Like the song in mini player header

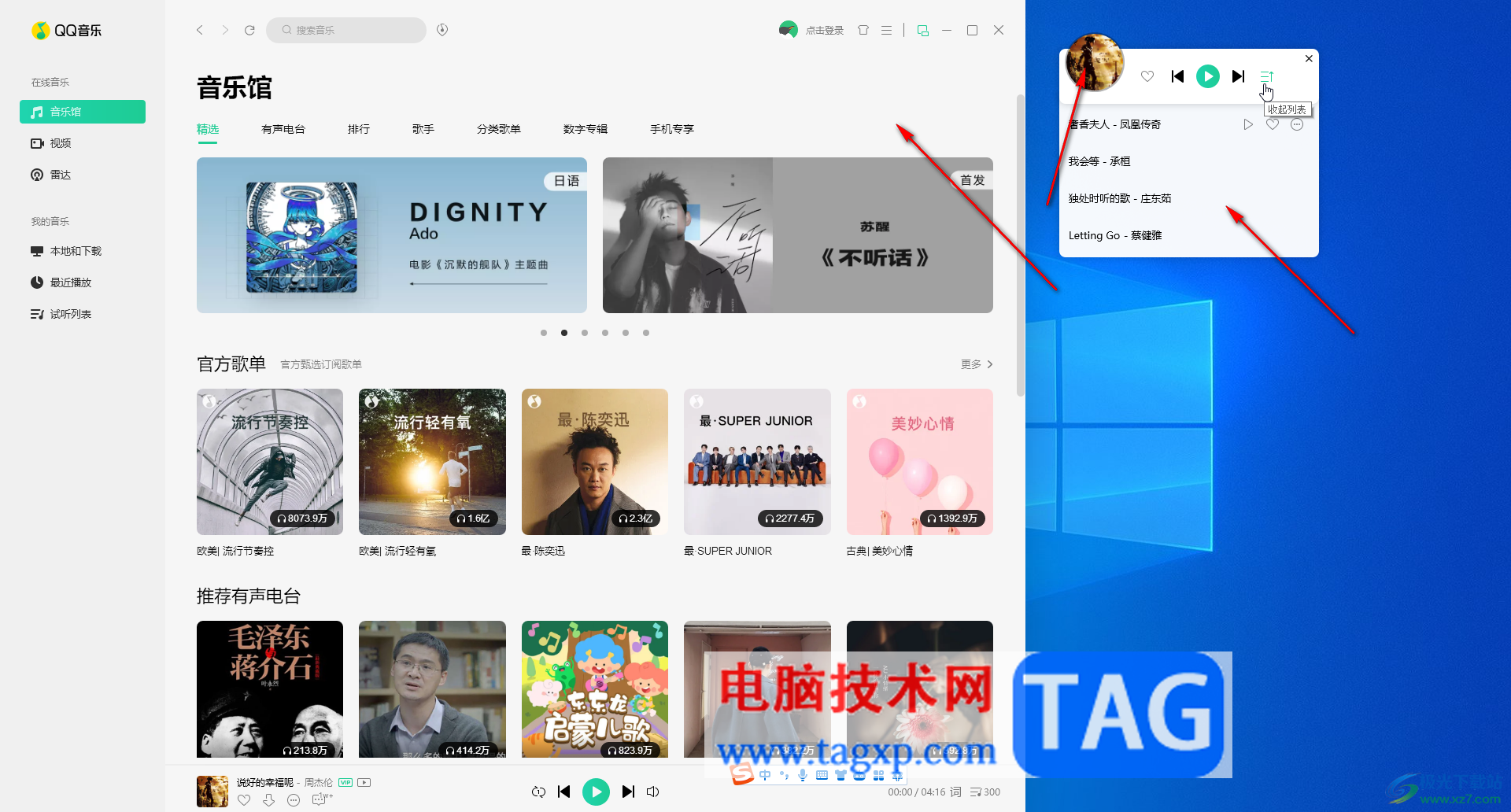pyautogui.click(x=1147, y=76)
